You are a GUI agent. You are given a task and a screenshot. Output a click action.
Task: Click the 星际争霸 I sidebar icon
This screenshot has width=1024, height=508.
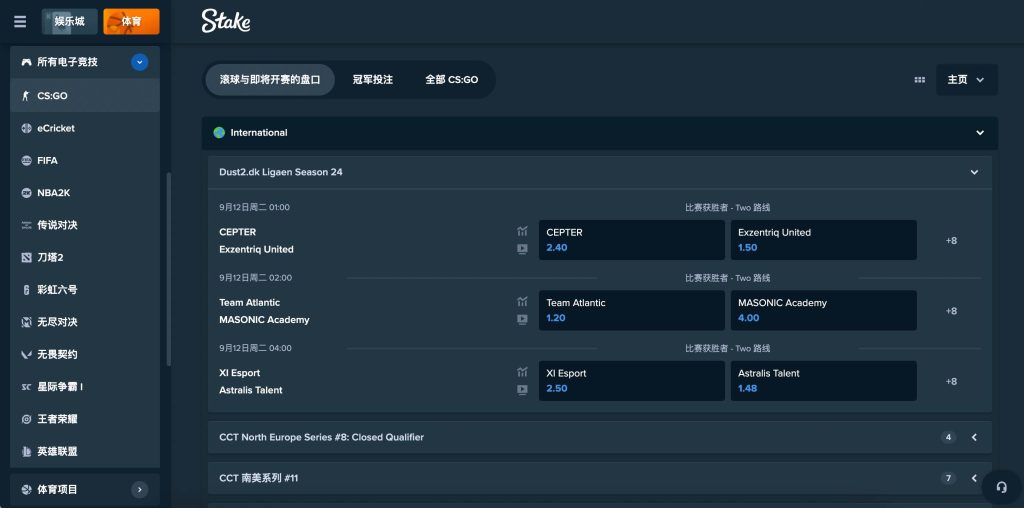point(26,387)
